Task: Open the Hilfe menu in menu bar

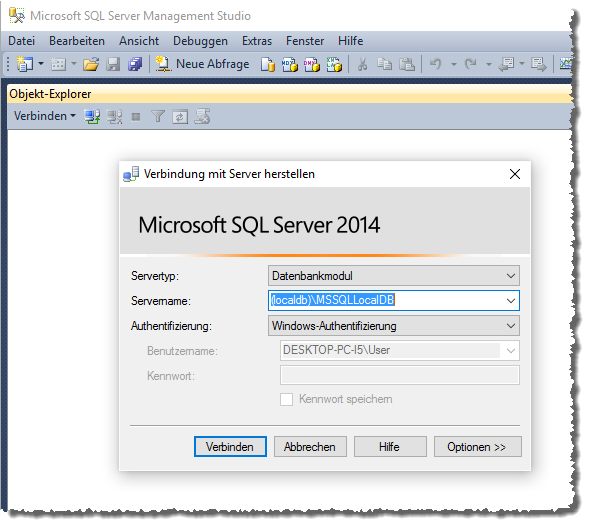Action: [351, 41]
